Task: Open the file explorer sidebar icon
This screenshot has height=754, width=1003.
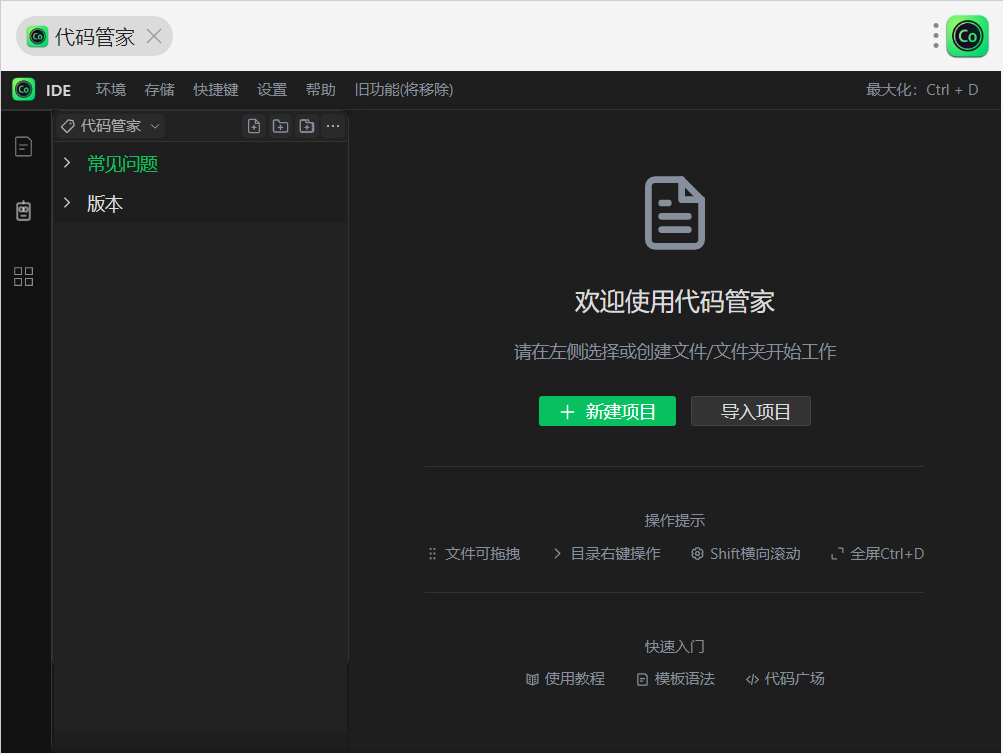Action: click(x=23, y=147)
